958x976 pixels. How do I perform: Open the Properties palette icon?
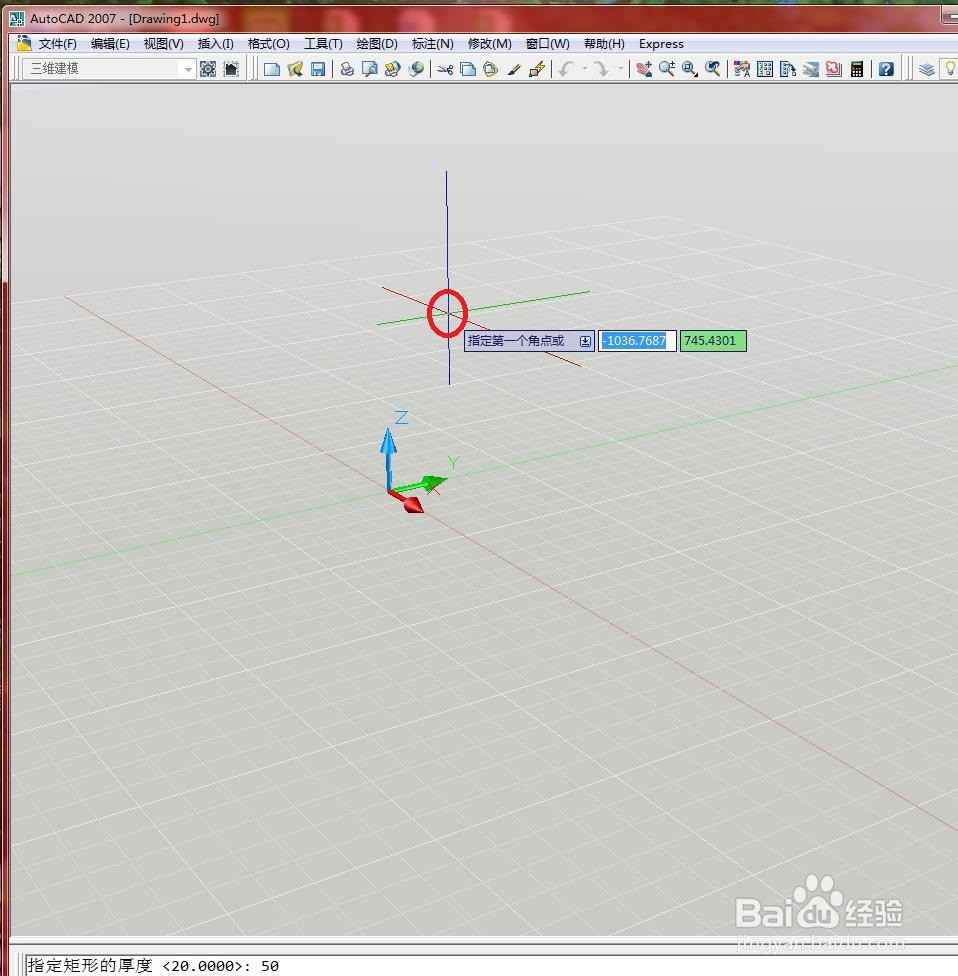[x=741, y=69]
